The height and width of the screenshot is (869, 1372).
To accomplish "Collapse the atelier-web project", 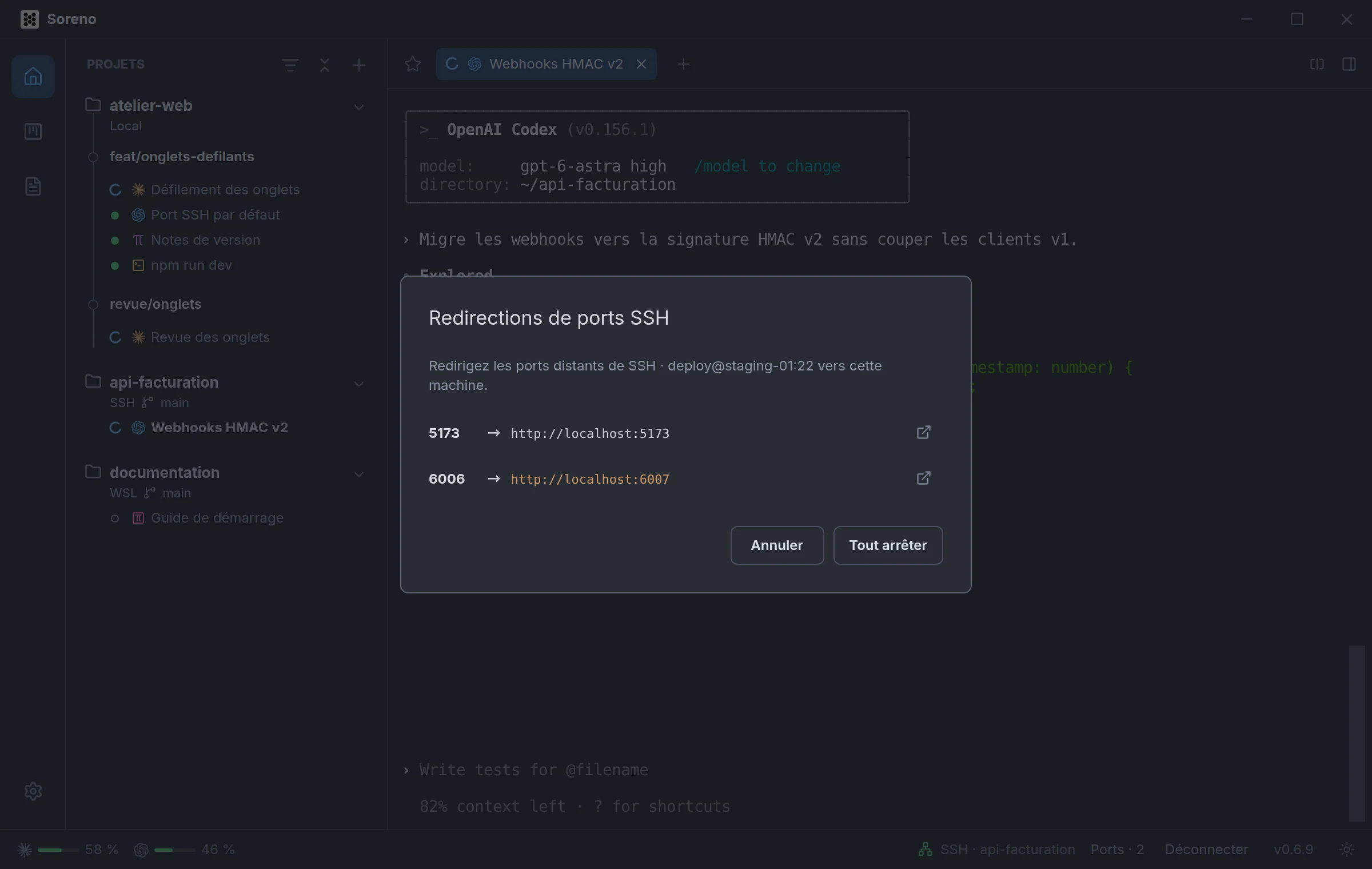I will pyautogui.click(x=359, y=107).
